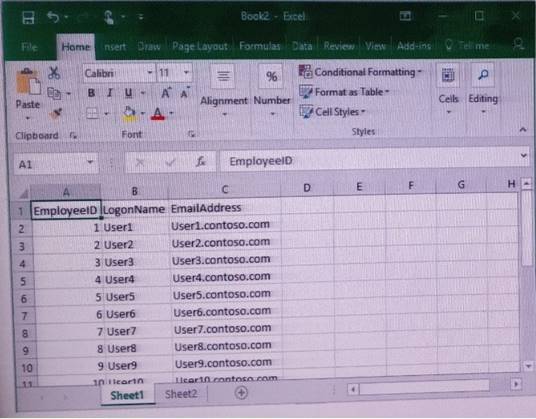This screenshot has width=536, height=419.
Task: Click the Undo arrow icon
Action: [53, 16]
